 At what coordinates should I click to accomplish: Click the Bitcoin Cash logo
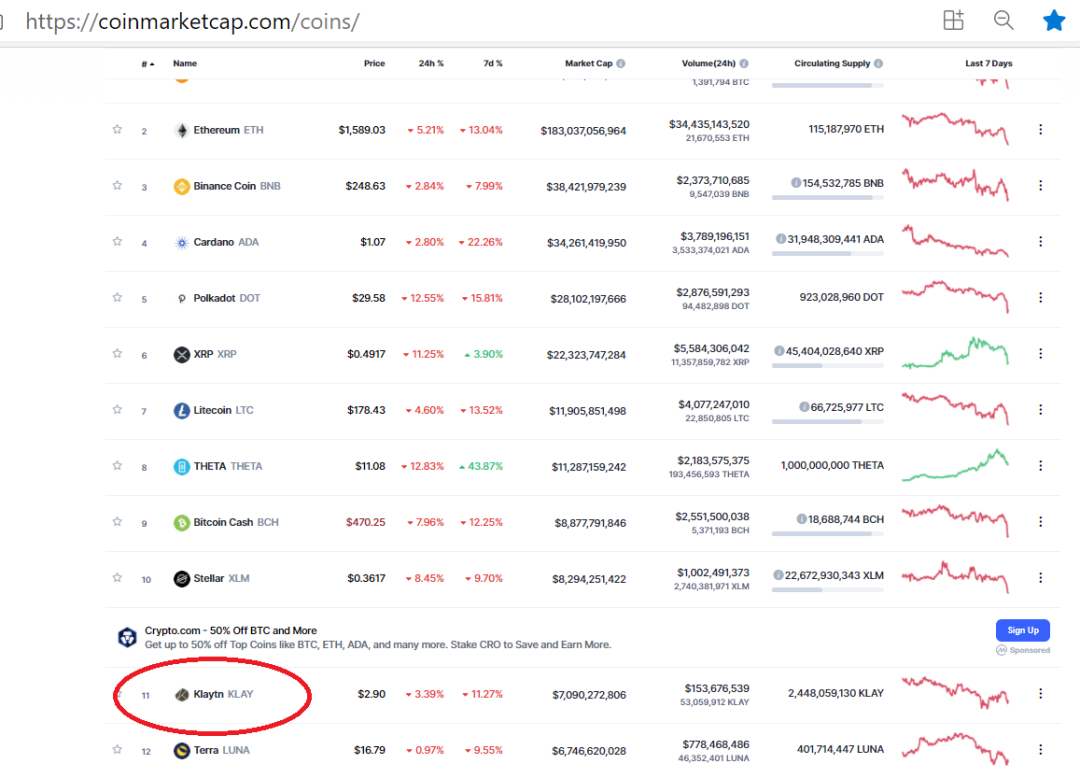pyautogui.click(x=182, y=523)
